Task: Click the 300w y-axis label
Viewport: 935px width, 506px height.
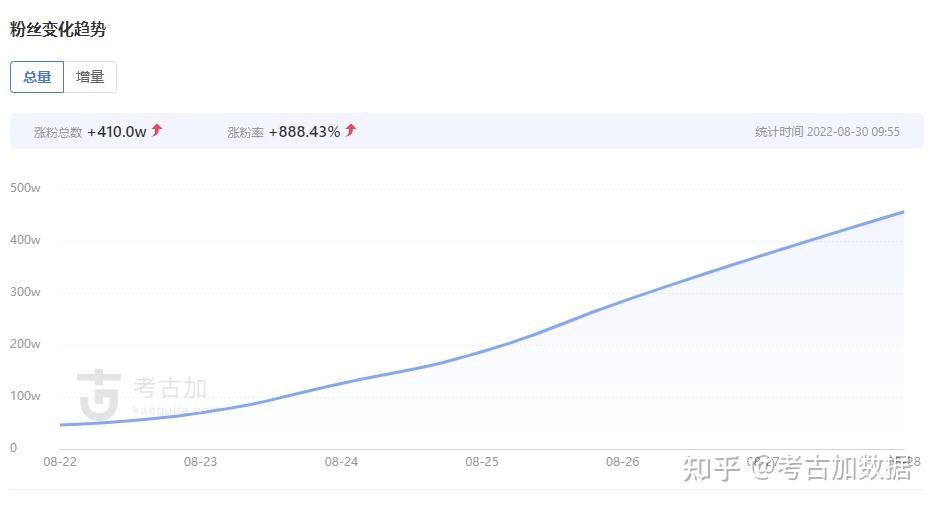Action: point(25,292)
